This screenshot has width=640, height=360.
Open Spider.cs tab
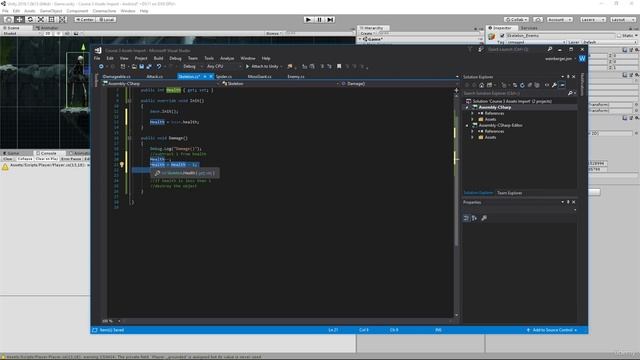tap(224, 76)
